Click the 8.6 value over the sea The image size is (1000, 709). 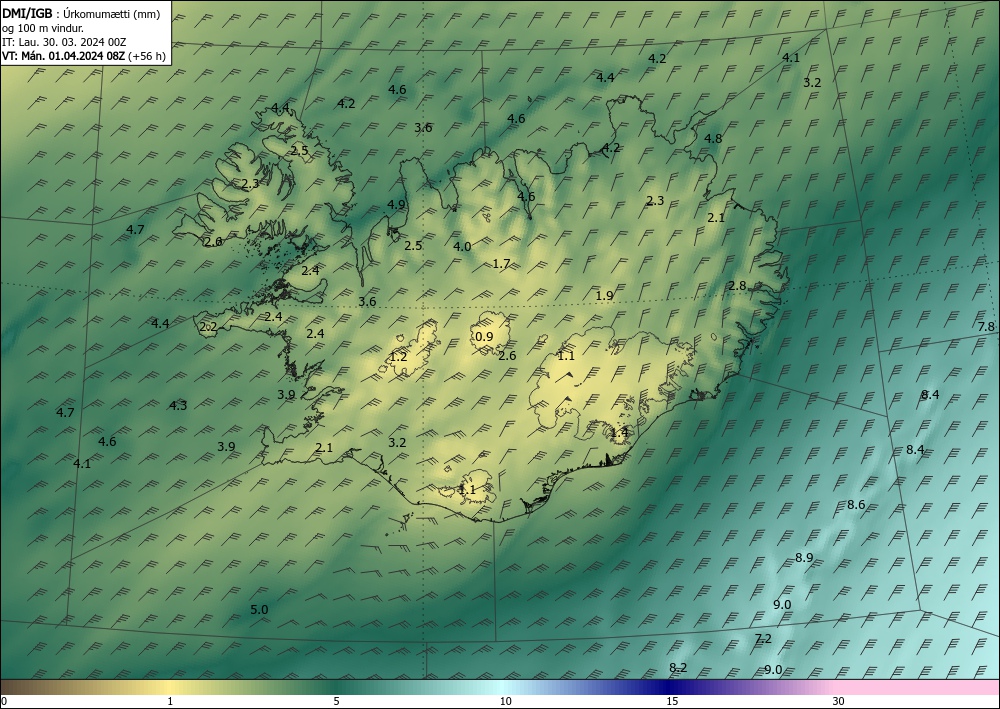(x=856, y=505)
